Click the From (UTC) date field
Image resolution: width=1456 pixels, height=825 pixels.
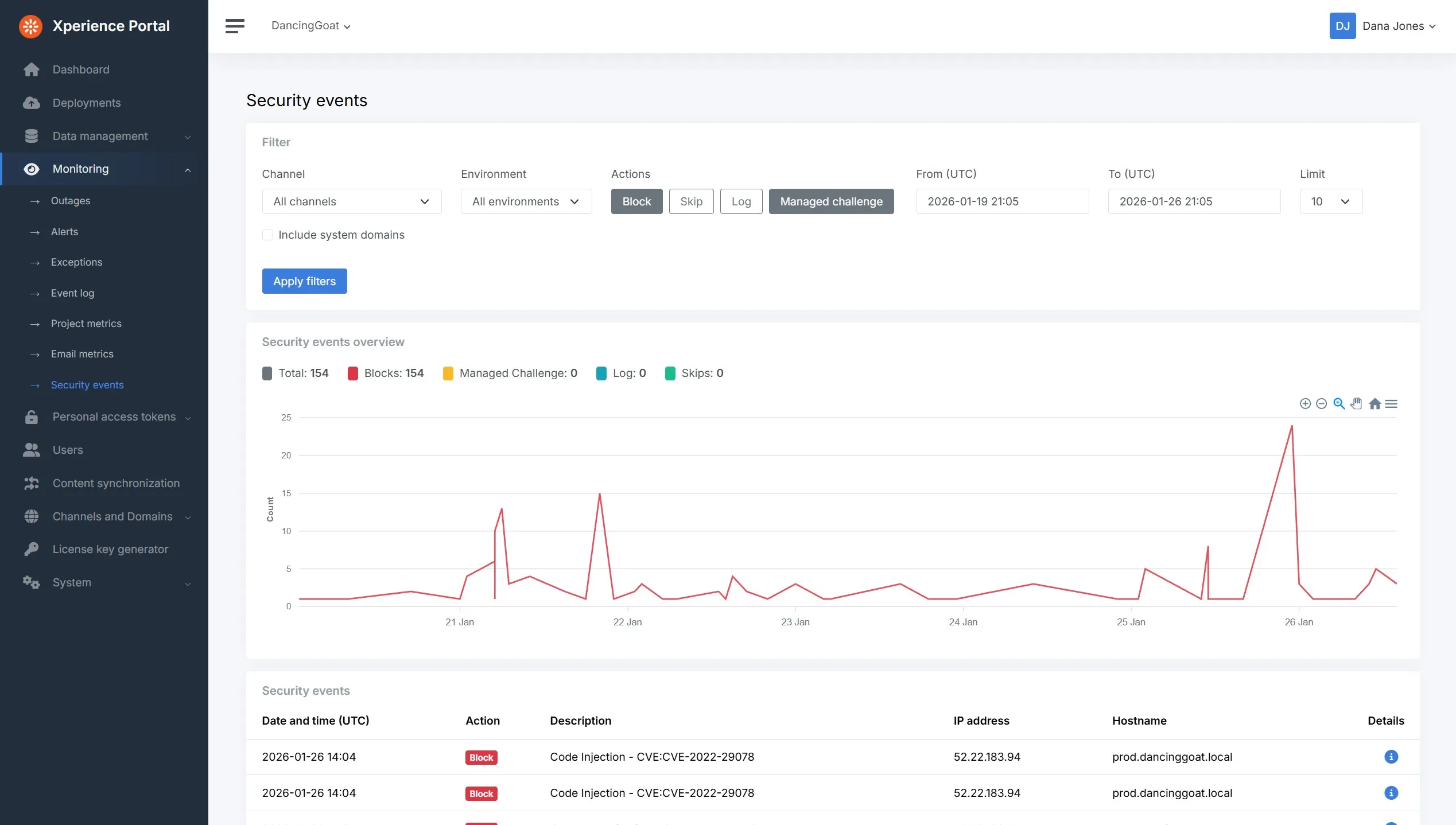click(x=1002, y=201)
